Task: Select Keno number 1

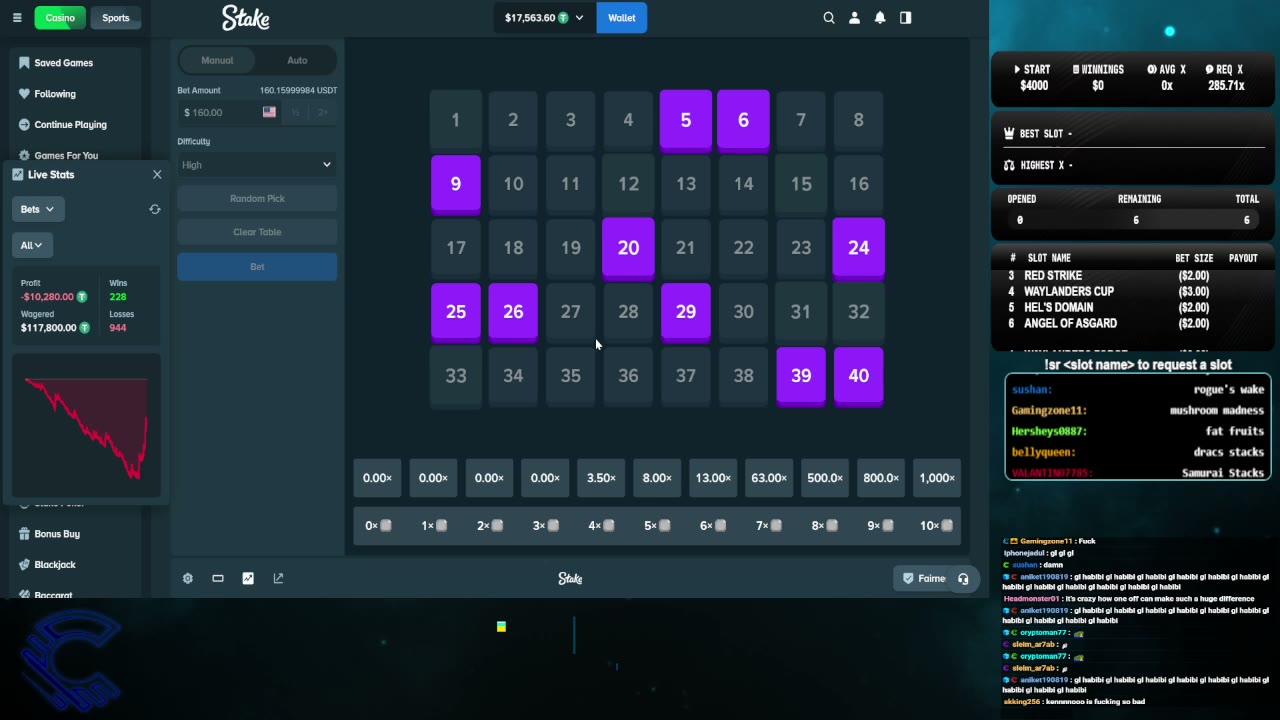Action: [456, 121]
